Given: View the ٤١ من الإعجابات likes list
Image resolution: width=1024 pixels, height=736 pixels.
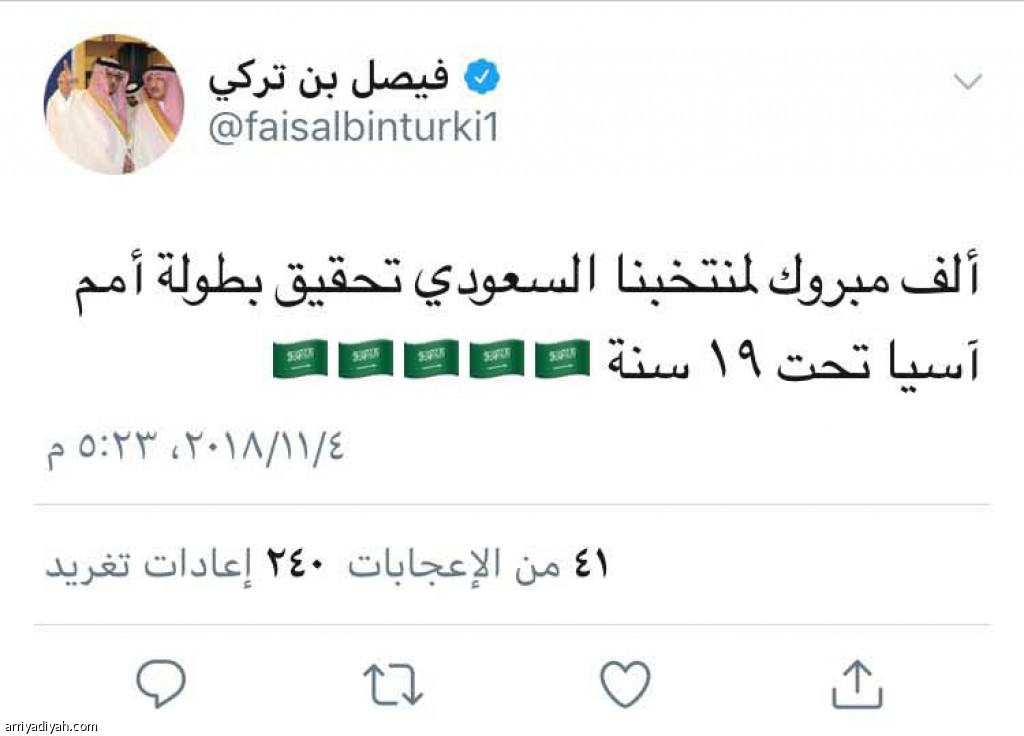Looking at the screenshot, I should [478, 564].
